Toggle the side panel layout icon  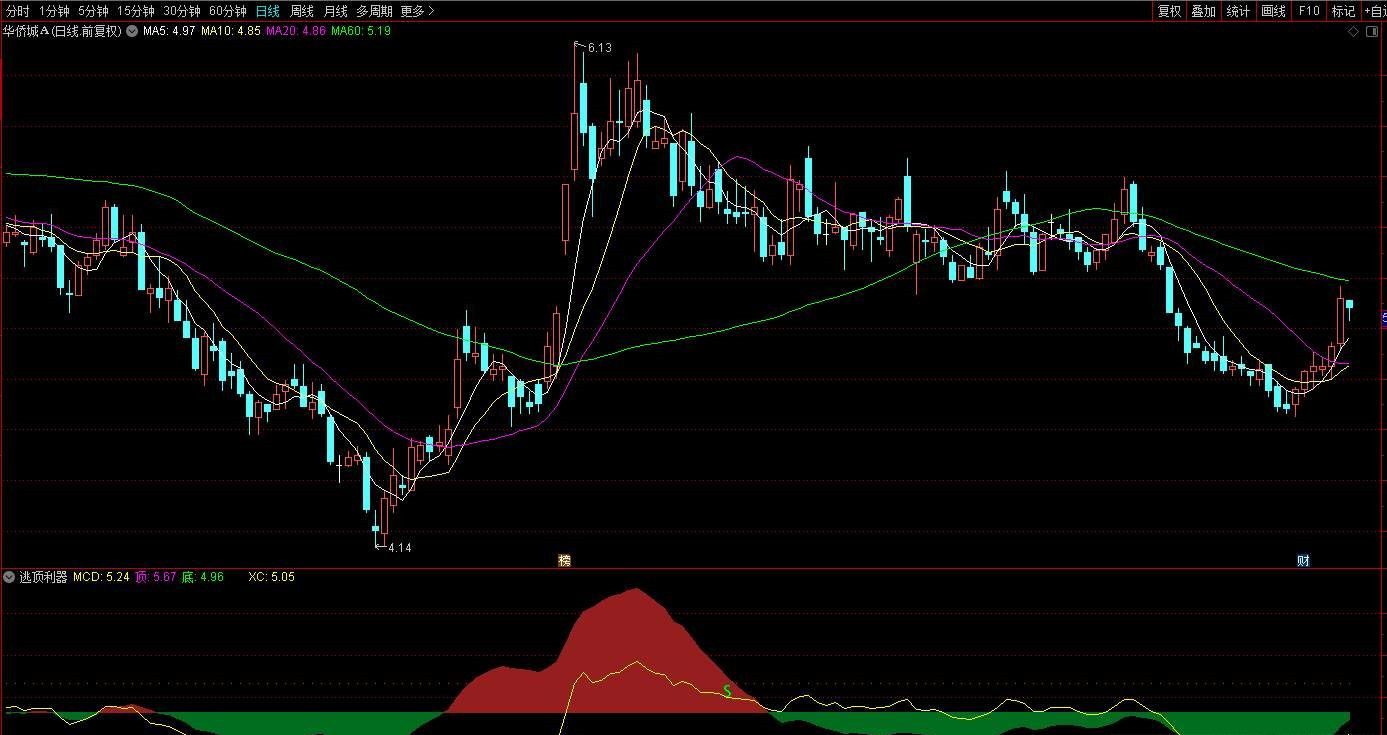pyautogui.click(x=1373, y=31)
